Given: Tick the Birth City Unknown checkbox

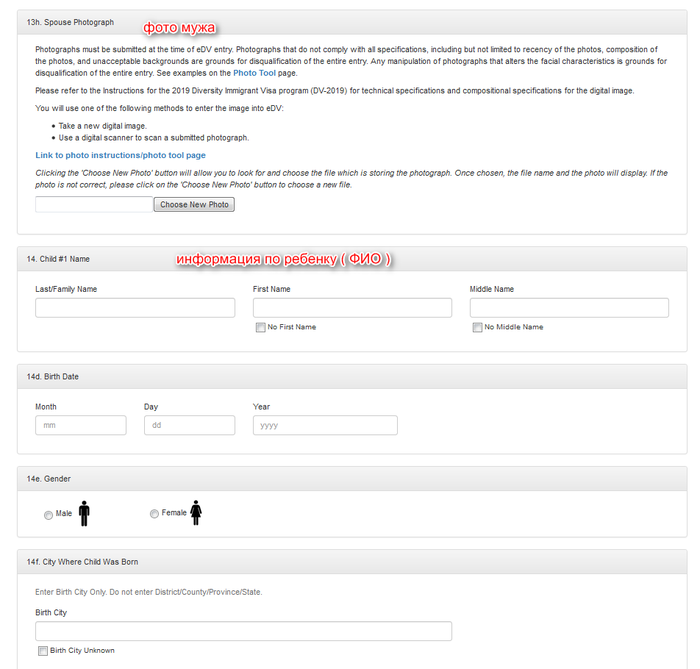Looking at the screenshot, I should (42, 650).
